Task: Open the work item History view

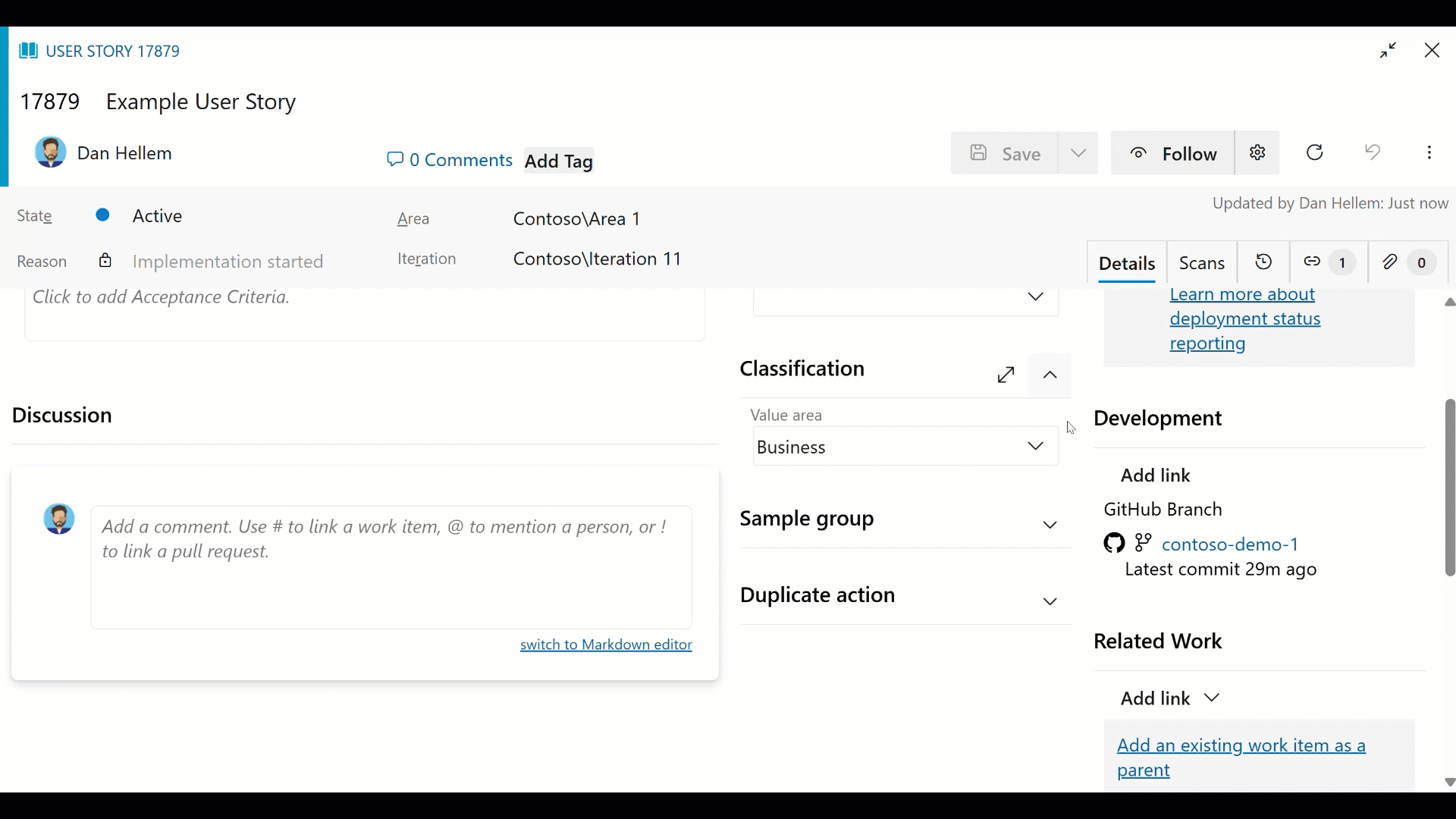Action: [x=1263, y=262]
